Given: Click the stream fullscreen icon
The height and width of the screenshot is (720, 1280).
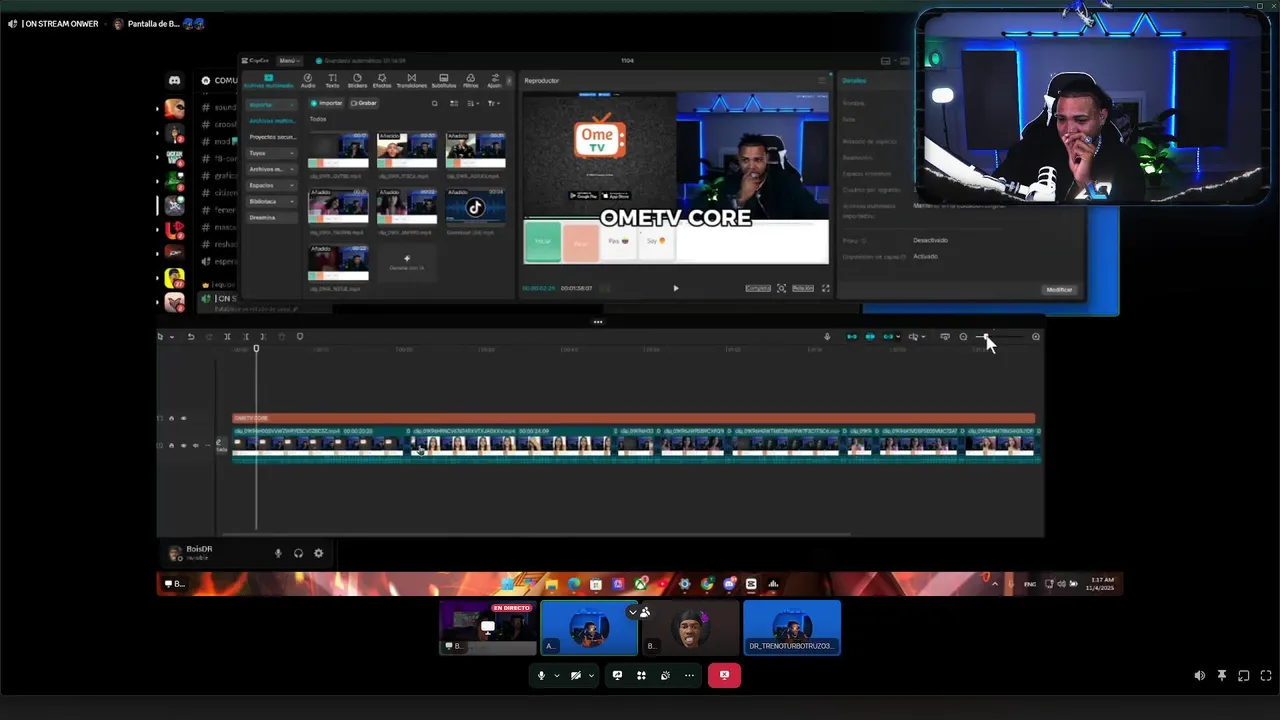Looking at the screenshot, I should 1265,676.
